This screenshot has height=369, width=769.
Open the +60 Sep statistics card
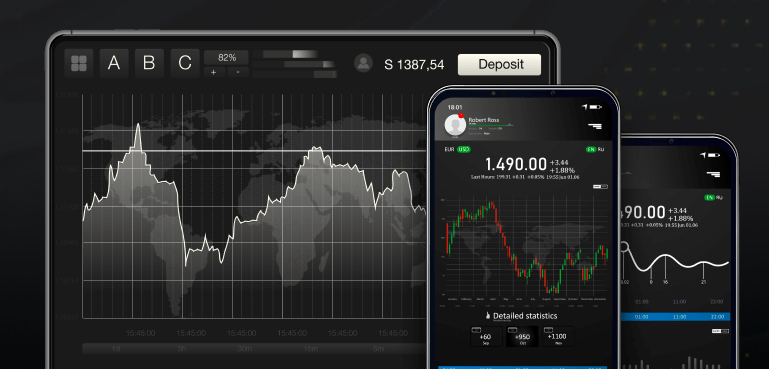[486, 337]
